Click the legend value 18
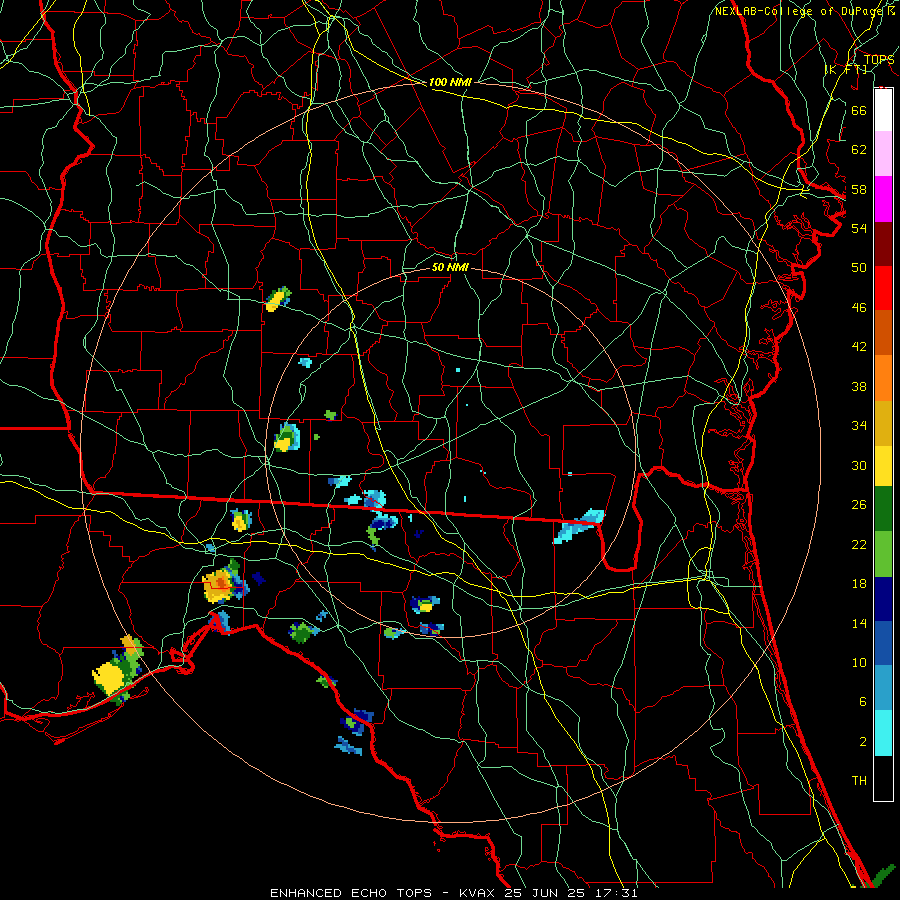 click(859, 584)
